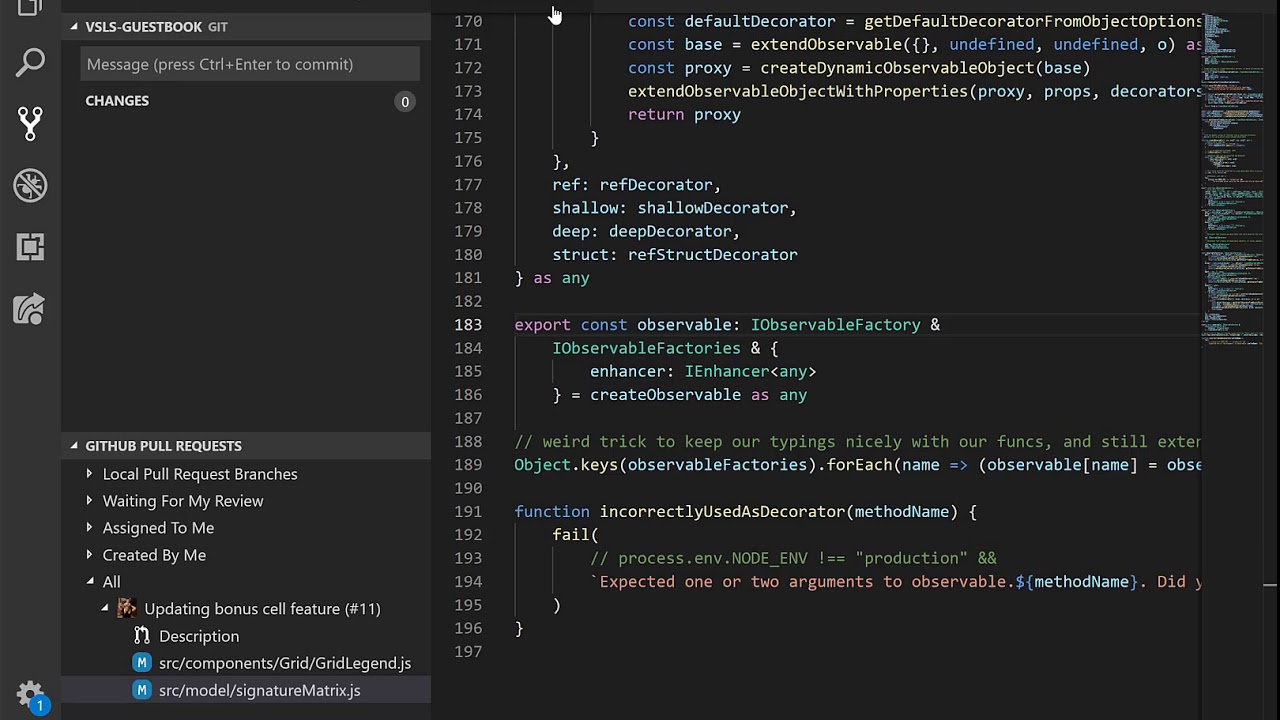Click IObservableFactory on line 183
This screenshot has height=720, width=1280.
pyautogui.click(x=835, y=325)
